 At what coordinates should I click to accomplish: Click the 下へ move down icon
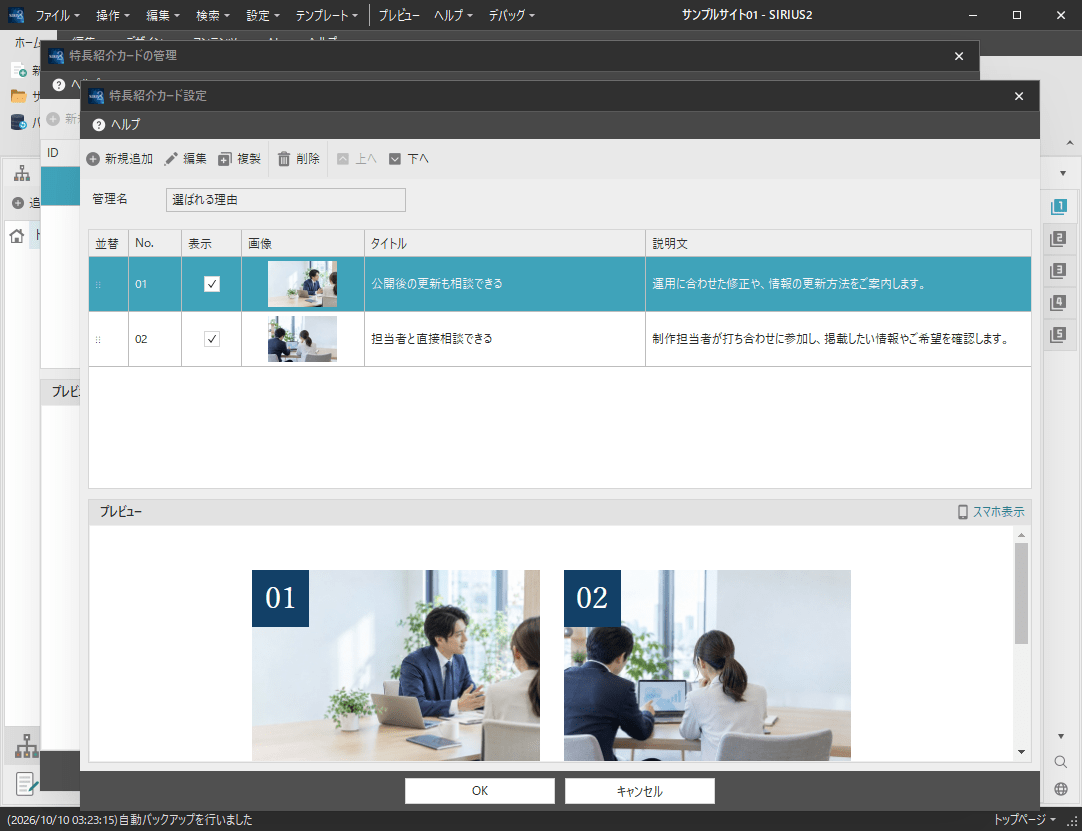tap(395, 159)
